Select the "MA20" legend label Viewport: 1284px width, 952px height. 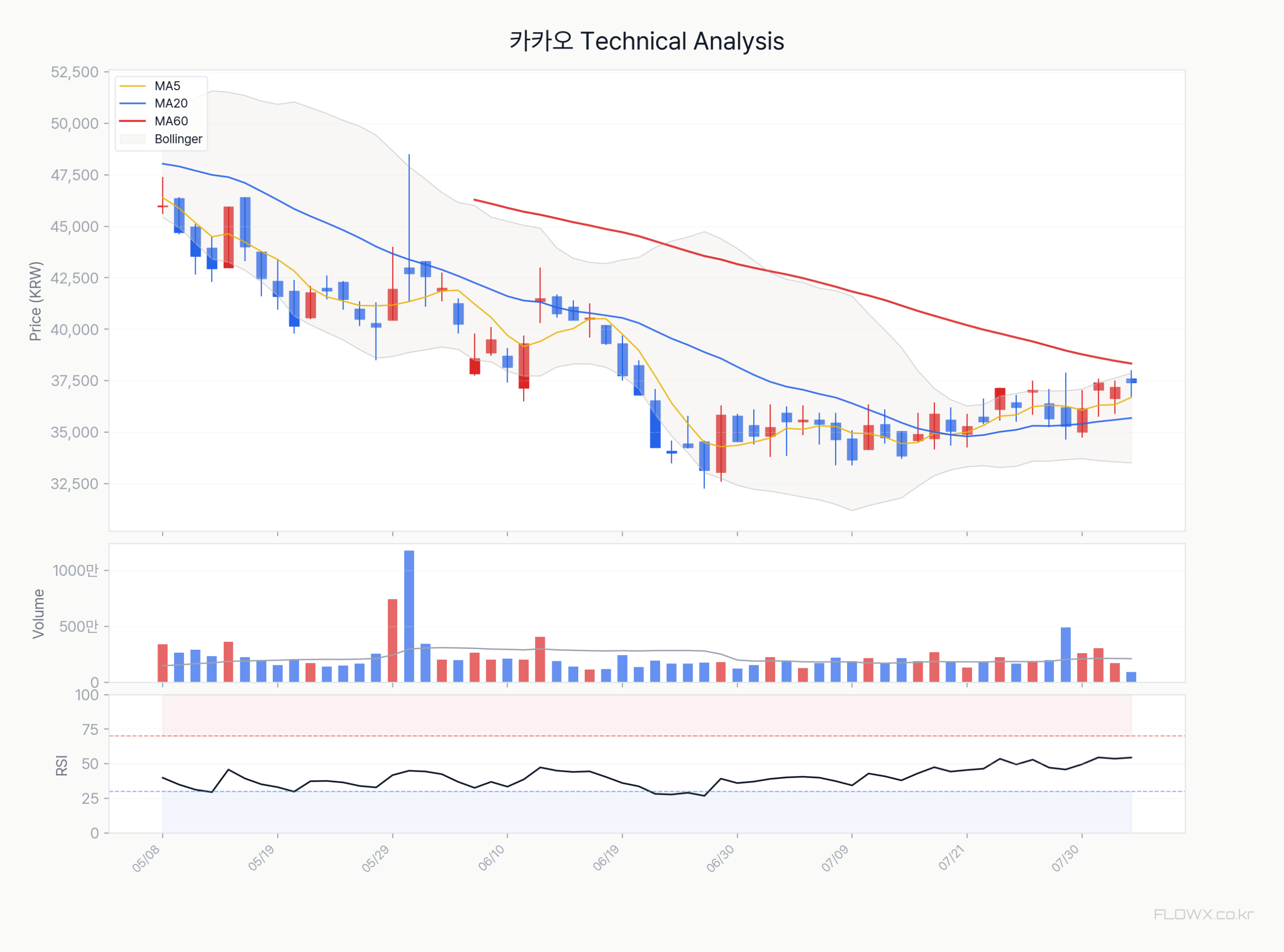171,104
